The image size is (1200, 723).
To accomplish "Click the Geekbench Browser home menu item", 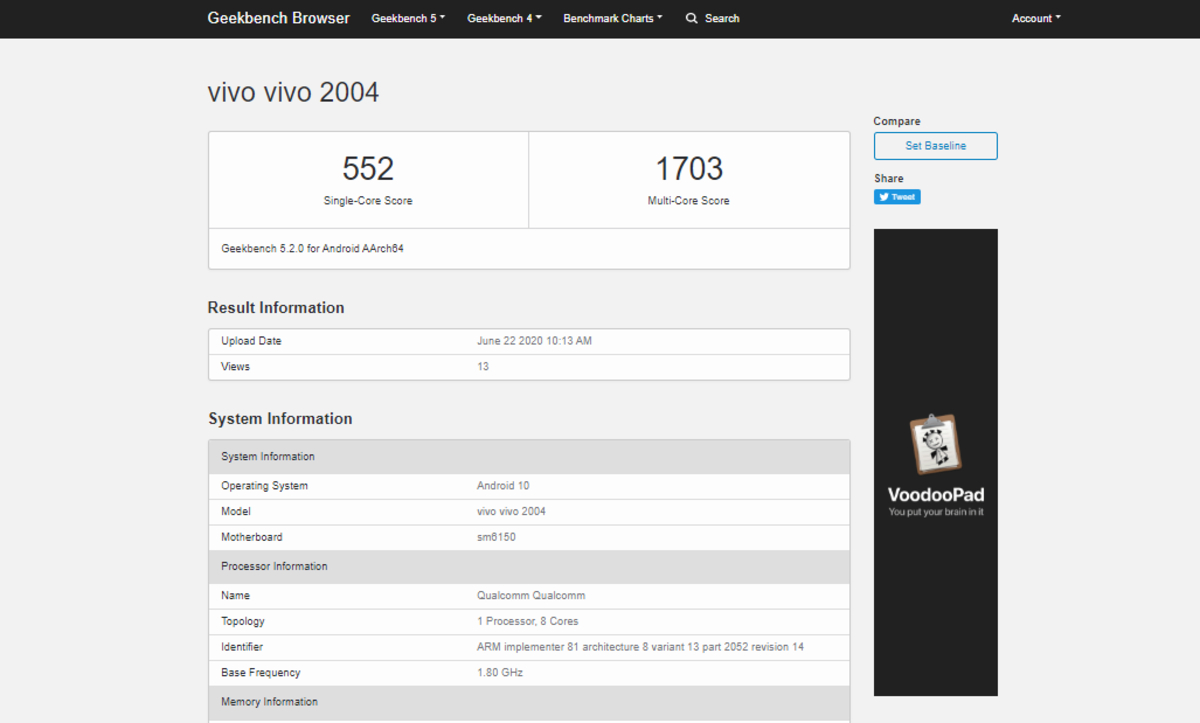I will click(278, 18).
